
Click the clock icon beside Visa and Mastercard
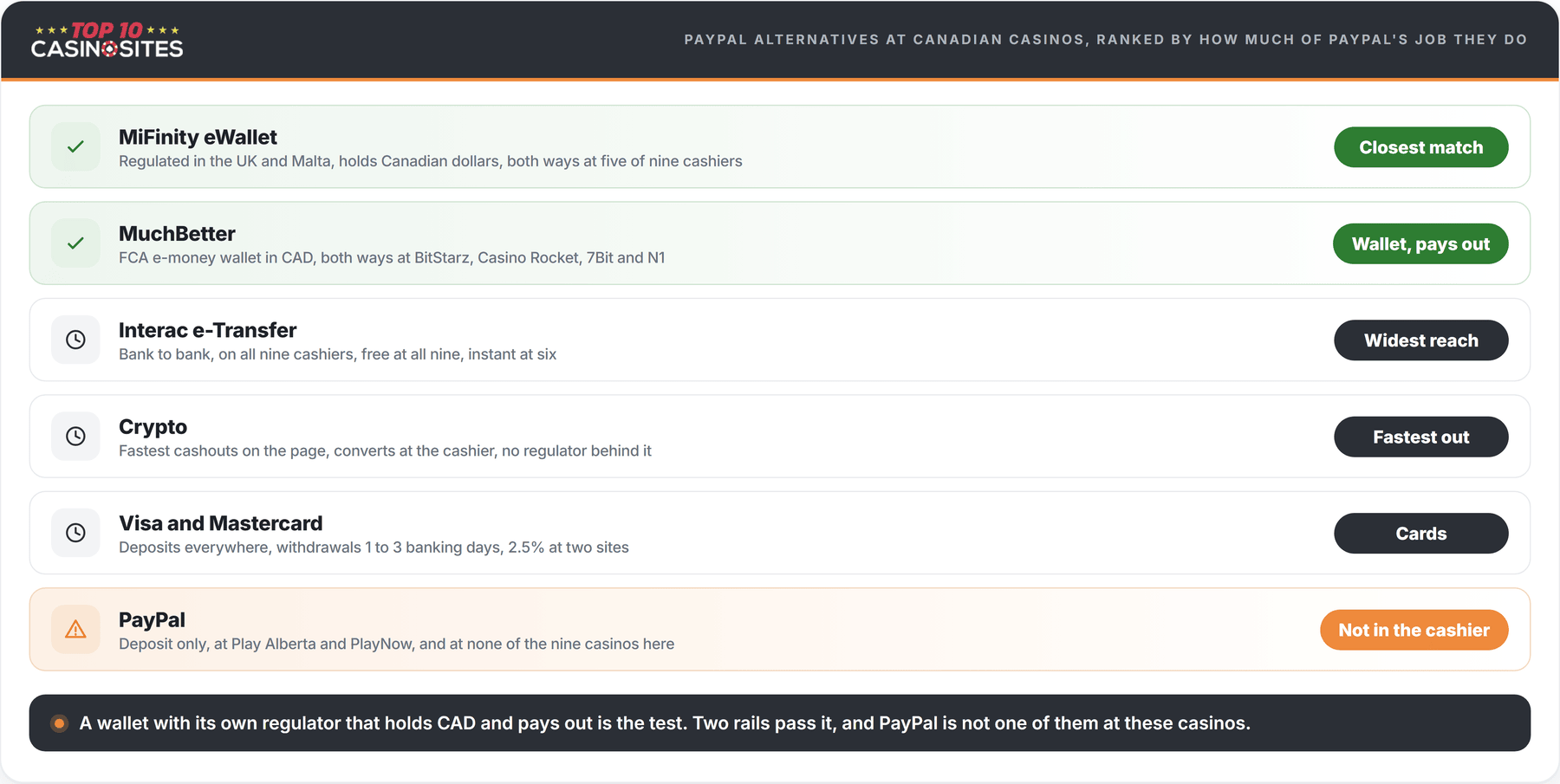tap(75, 533)
